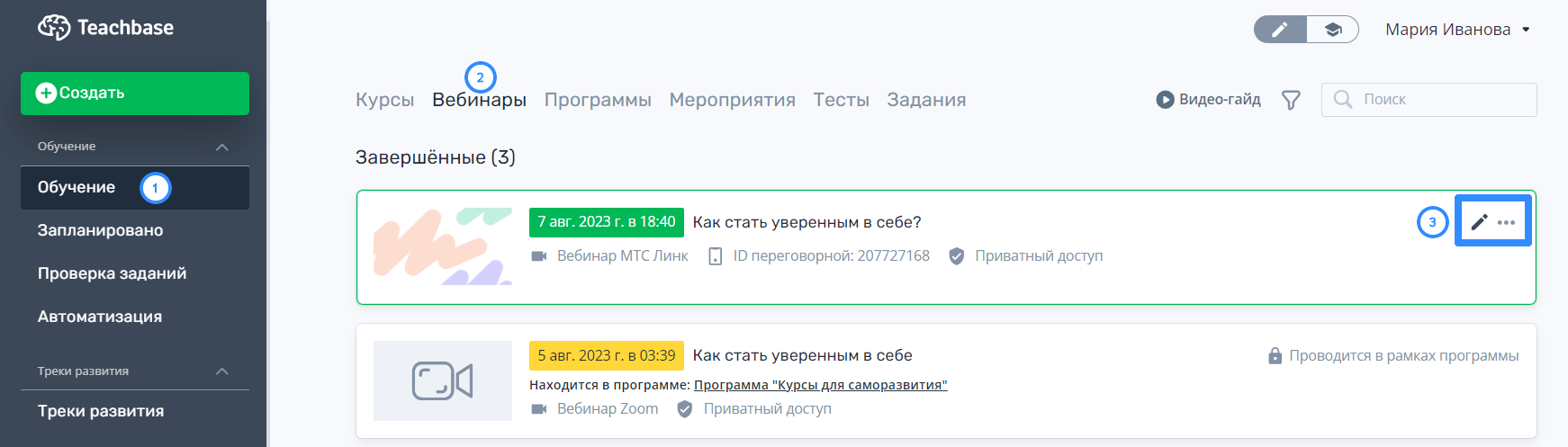Screen dimensions: 1568x447
Task: Open Проверка заданий in the sidebar
Action: 112,273
